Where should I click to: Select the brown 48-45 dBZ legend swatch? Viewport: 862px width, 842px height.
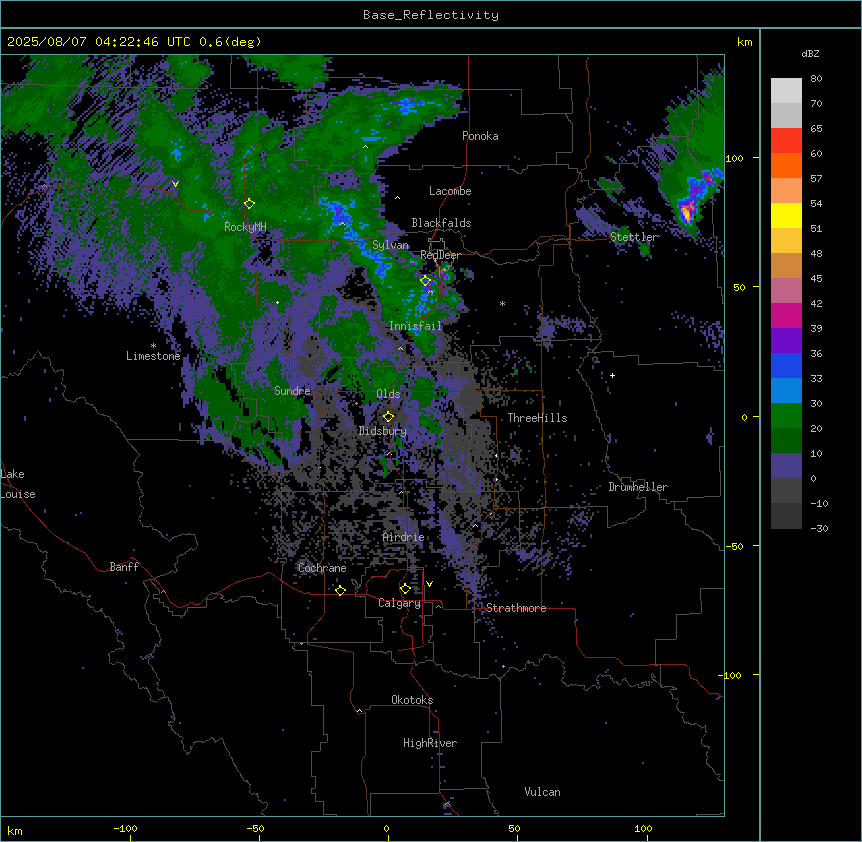pos(786,265)
